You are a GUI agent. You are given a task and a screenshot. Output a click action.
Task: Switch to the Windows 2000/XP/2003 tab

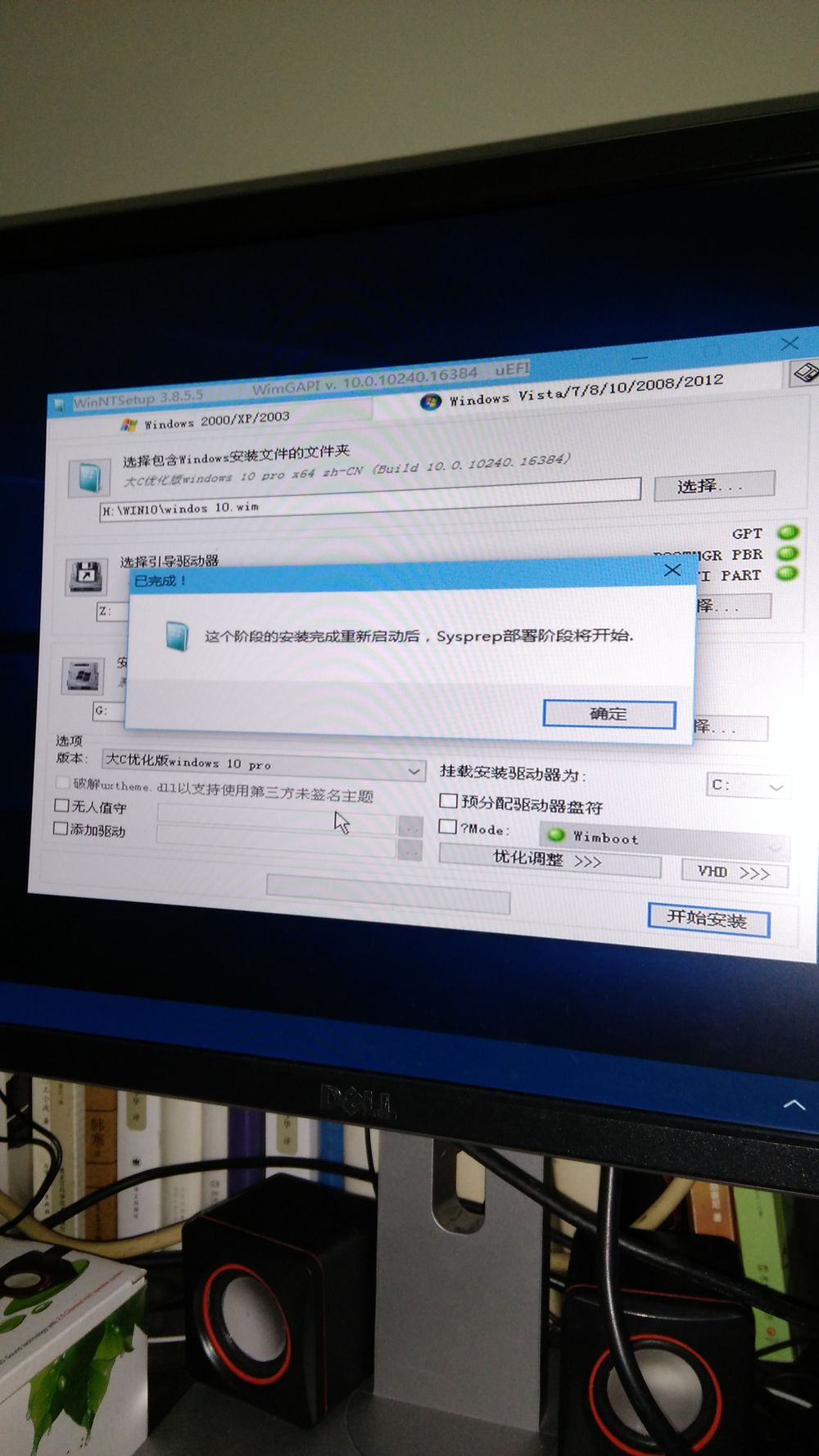pos(206,421)
